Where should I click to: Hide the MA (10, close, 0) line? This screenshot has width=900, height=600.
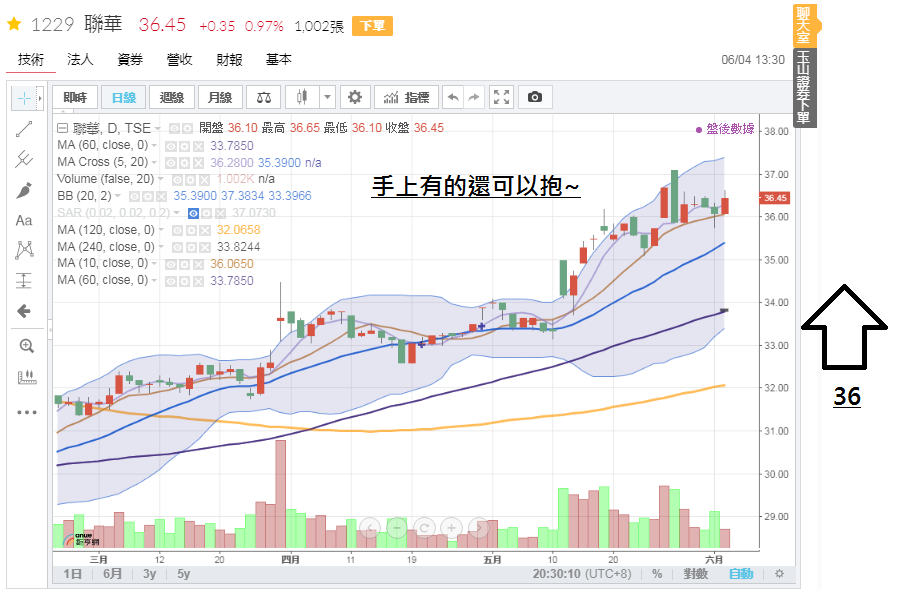pyautogui.click(x=170, y=264)
